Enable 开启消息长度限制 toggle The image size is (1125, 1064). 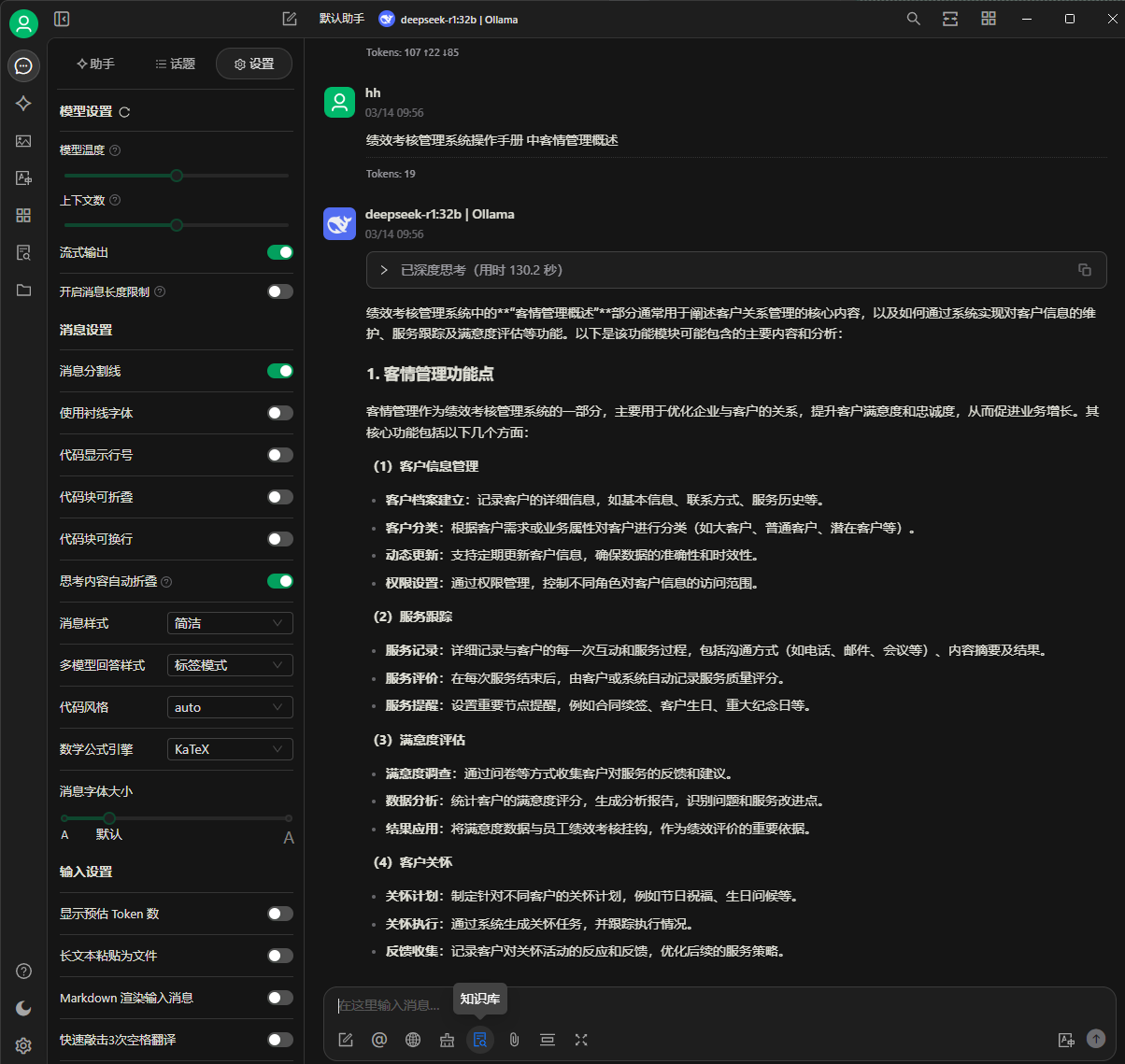click(280, 291)
